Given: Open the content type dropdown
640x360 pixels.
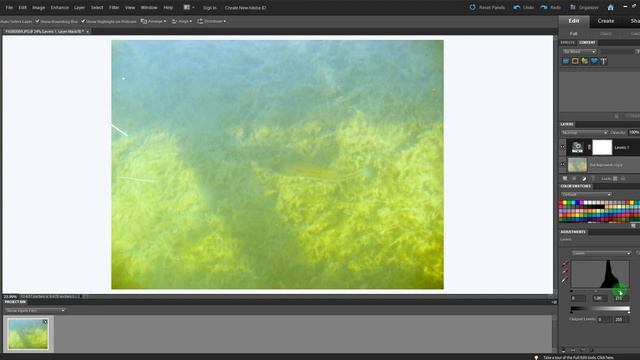Looking at the screenshot, I should (x=579, y=52).
